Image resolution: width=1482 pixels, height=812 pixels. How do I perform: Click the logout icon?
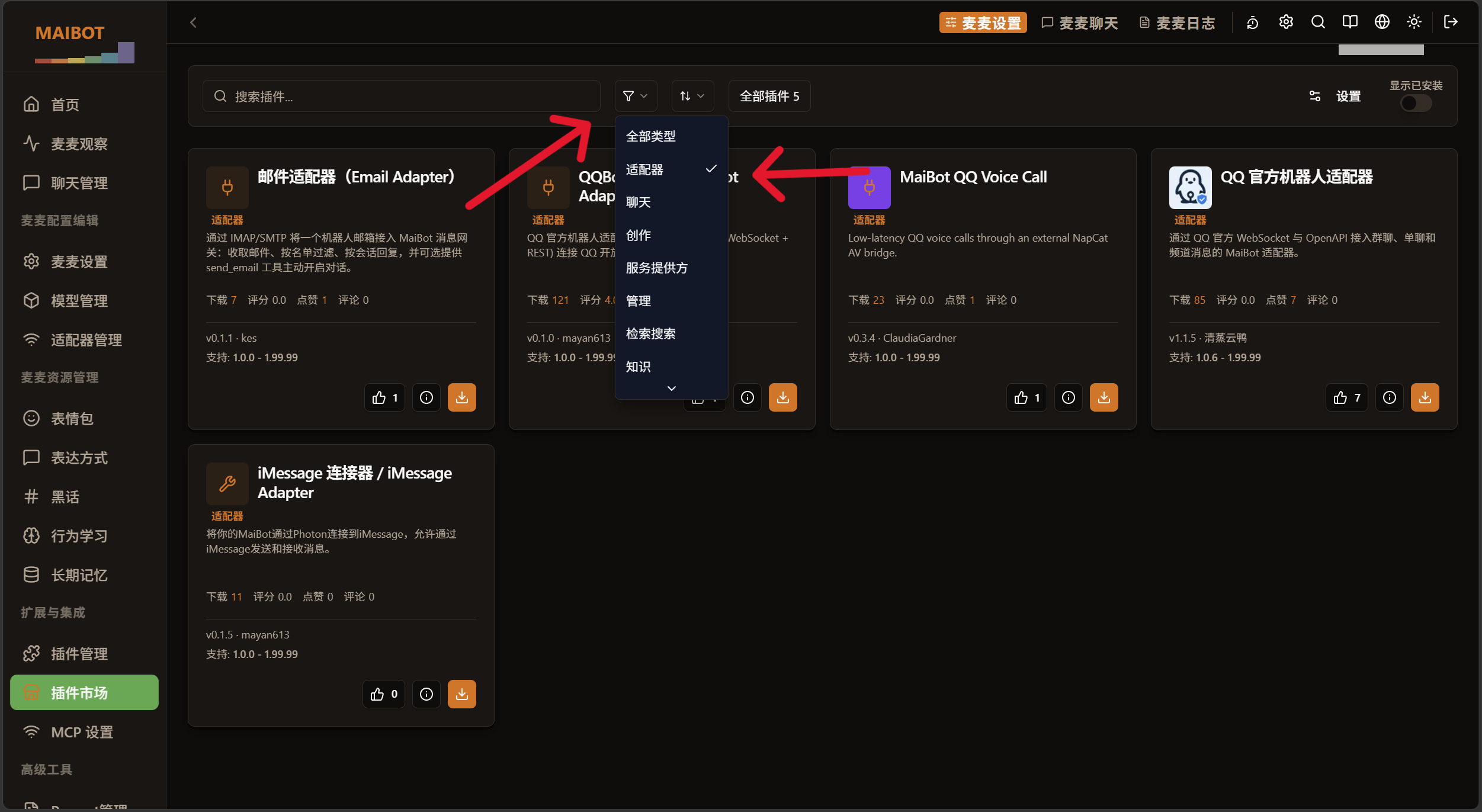1451,23
